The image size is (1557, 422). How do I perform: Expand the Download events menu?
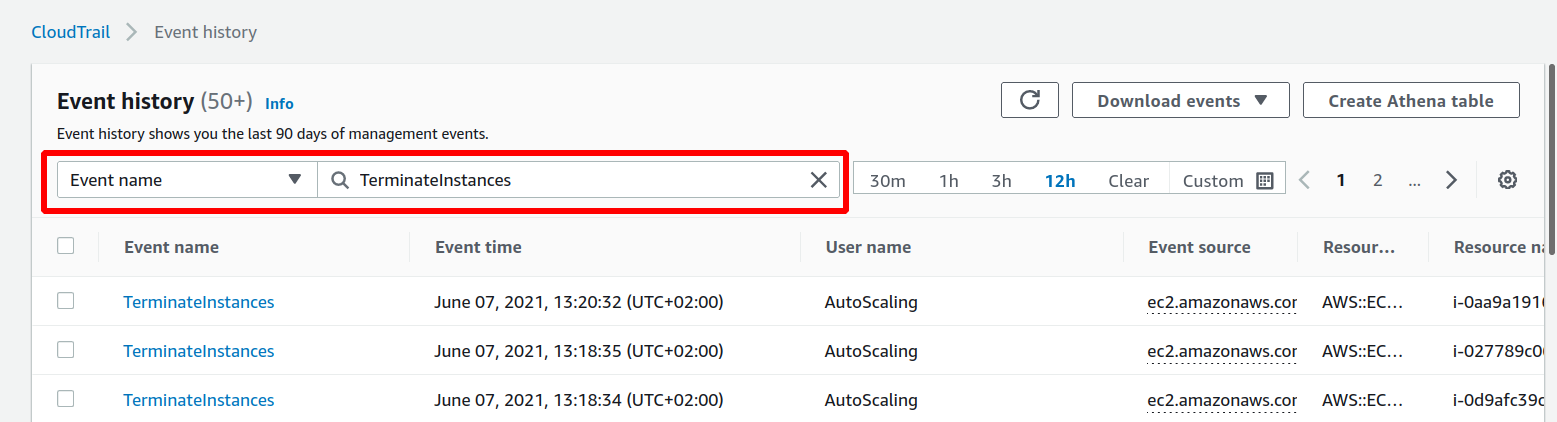(x=1182, y=101)
